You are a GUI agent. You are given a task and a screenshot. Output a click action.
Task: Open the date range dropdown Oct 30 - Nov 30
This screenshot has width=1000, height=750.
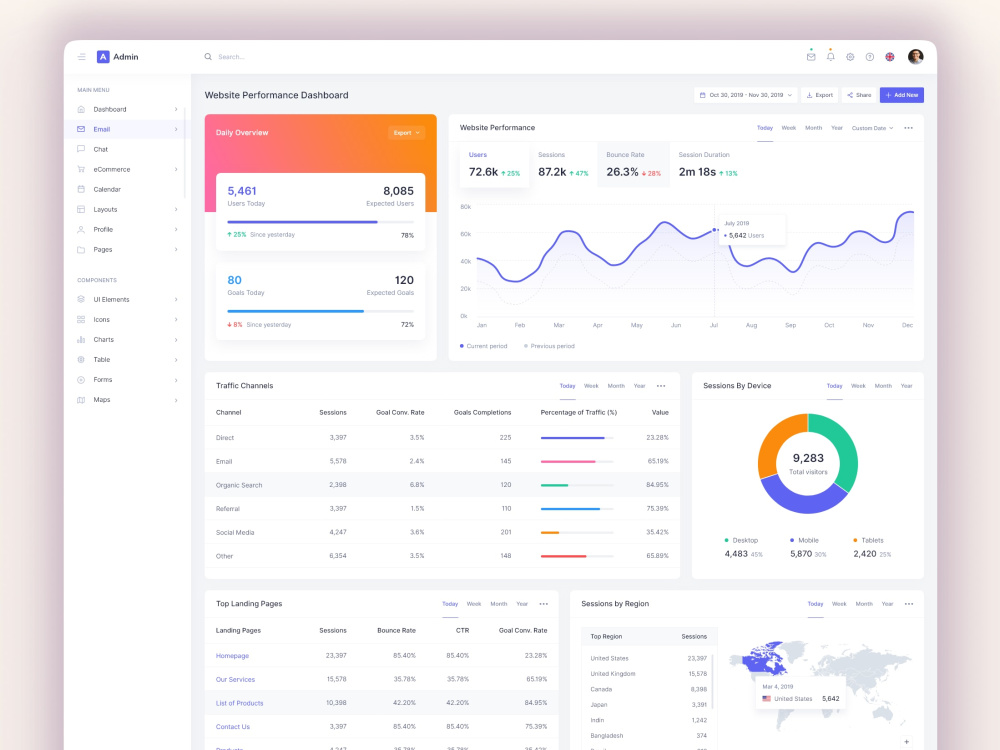coord(746,95)
